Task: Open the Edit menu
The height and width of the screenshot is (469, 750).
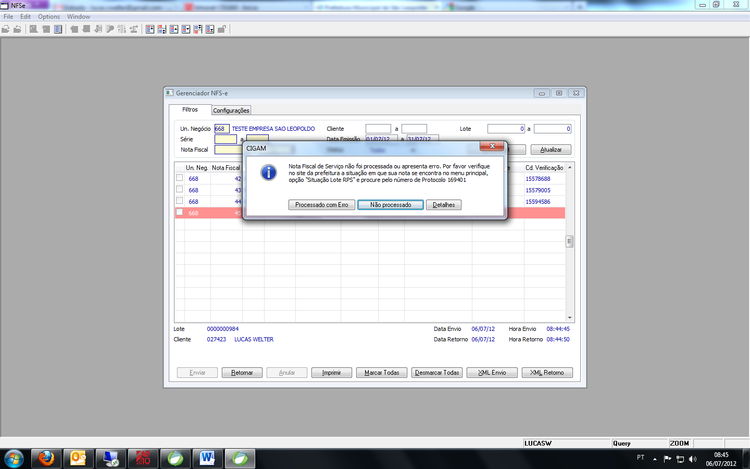Action: (25, 16)
